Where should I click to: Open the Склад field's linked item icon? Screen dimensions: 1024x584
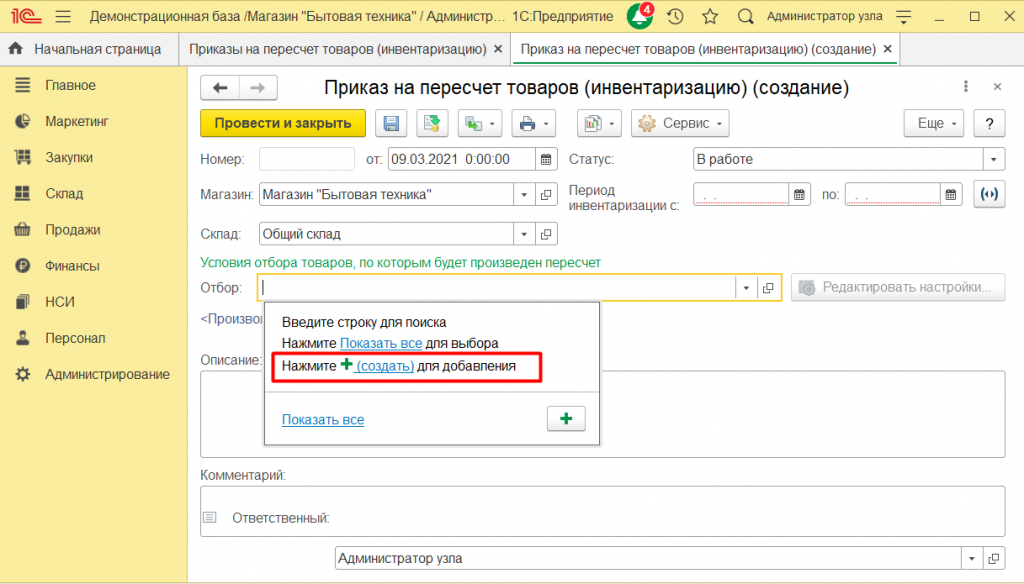click(x=546, y=234)
